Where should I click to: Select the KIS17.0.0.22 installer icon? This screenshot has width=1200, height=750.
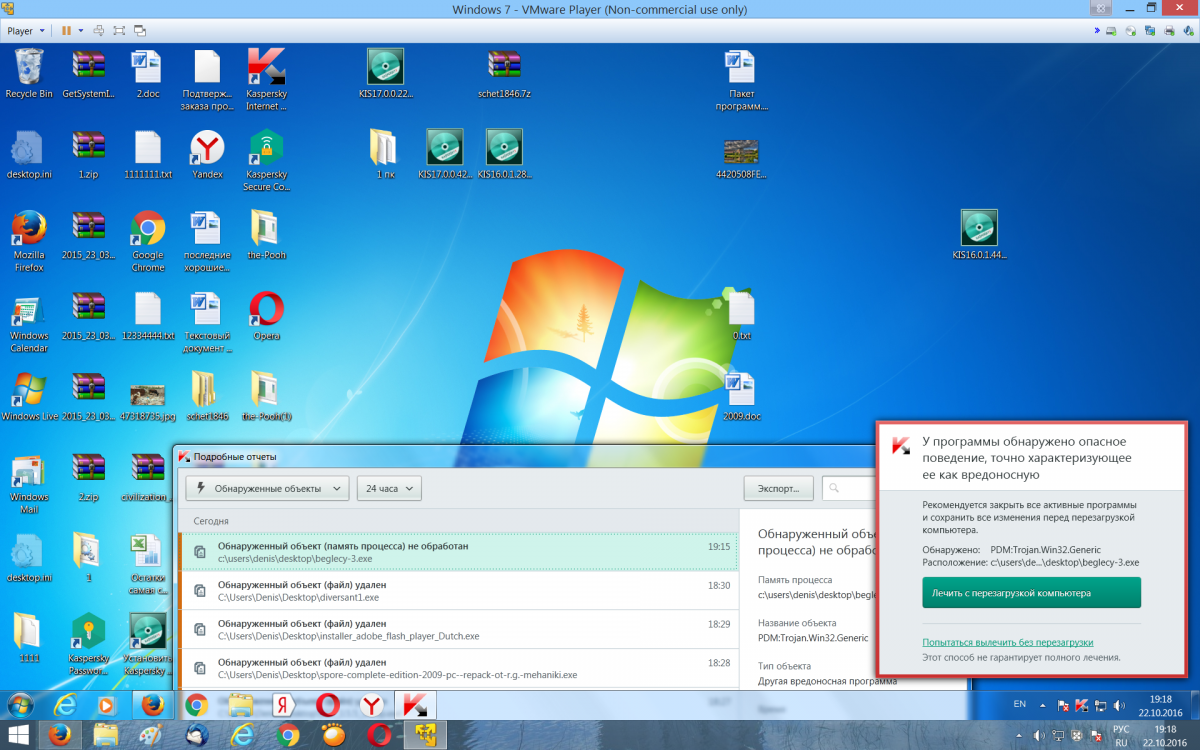385,73
